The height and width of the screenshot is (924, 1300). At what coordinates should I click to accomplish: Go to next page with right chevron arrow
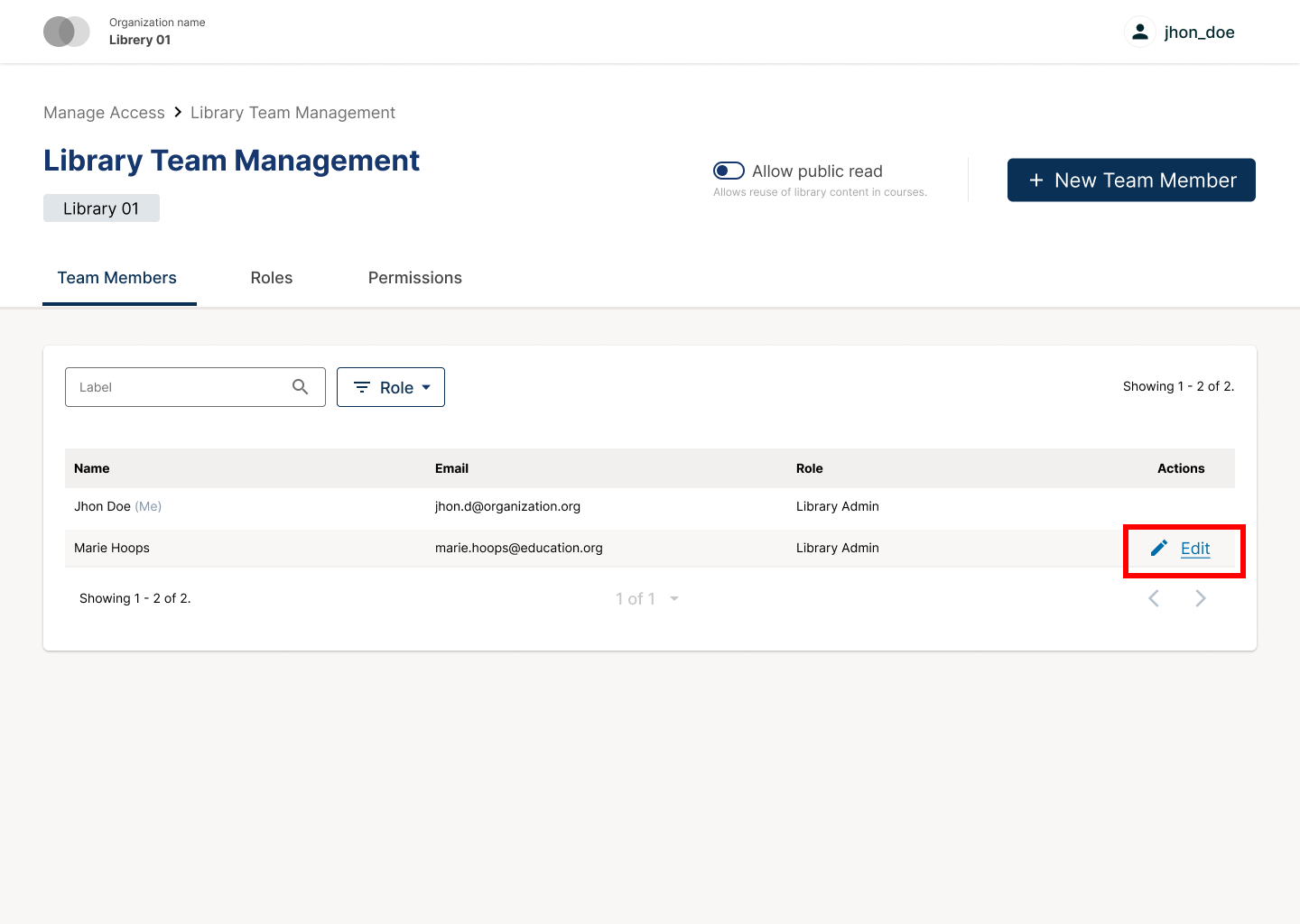[x=1201, y=598]
